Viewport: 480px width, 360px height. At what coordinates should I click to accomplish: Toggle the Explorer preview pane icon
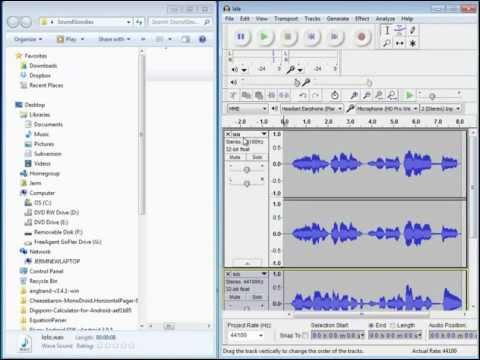point(185,39)
